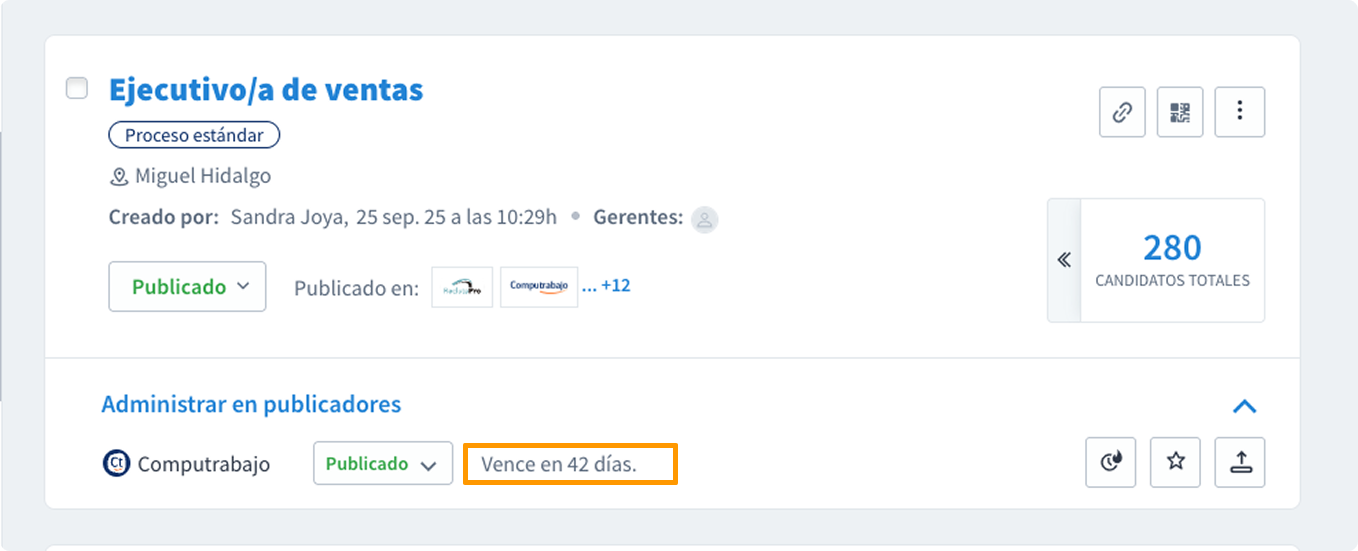Open the Computrabajo Publicado status dropdown
The height and width of the screenshot is (551, 1358).
tap(382, 464)
